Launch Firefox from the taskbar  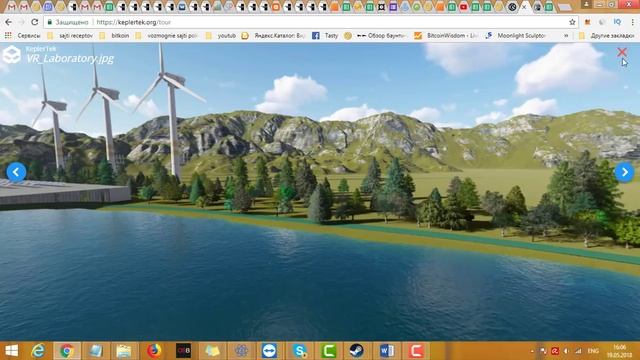(x=154, y=351)
